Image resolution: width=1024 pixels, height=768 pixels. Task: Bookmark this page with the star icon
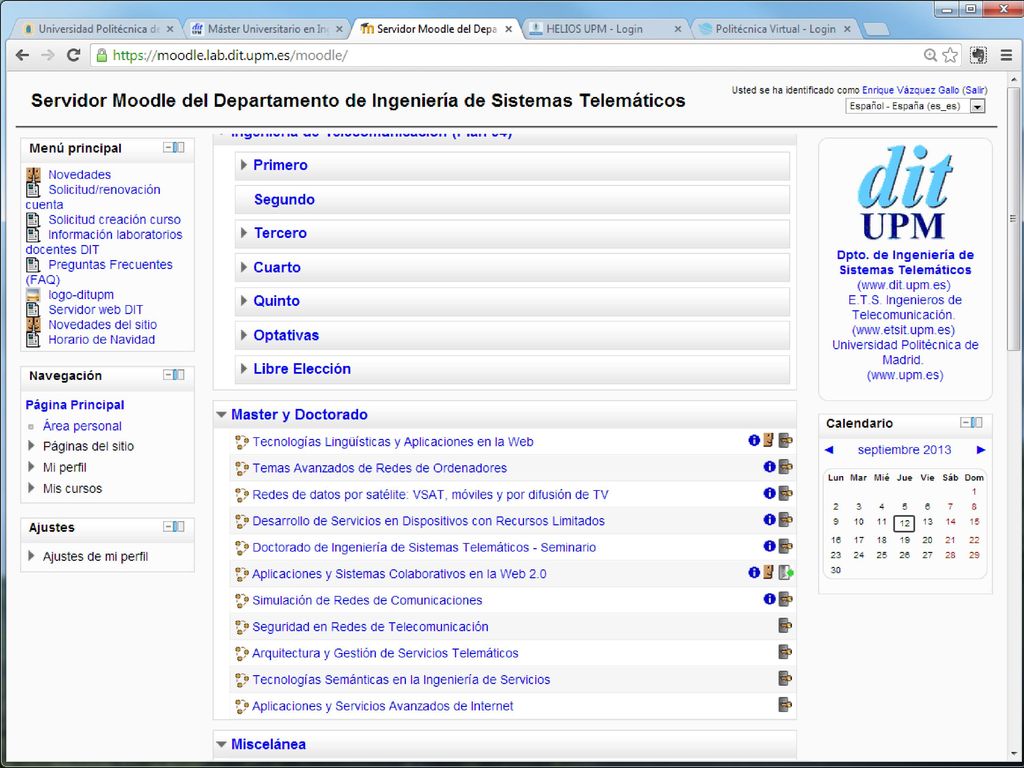(950, 56)
